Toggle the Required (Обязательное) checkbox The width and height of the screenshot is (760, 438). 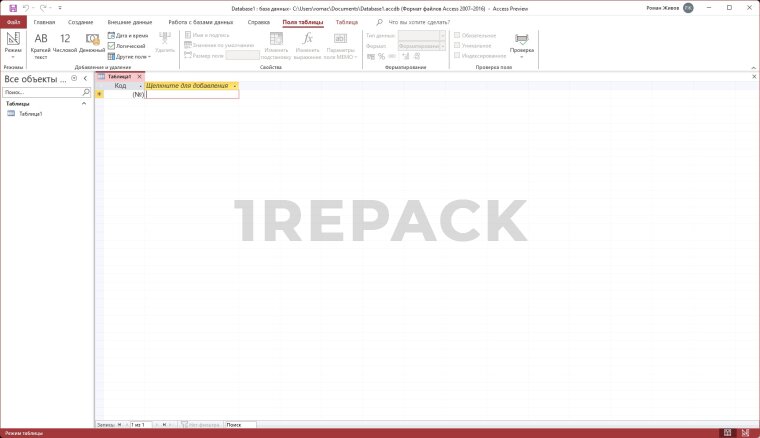458,35
